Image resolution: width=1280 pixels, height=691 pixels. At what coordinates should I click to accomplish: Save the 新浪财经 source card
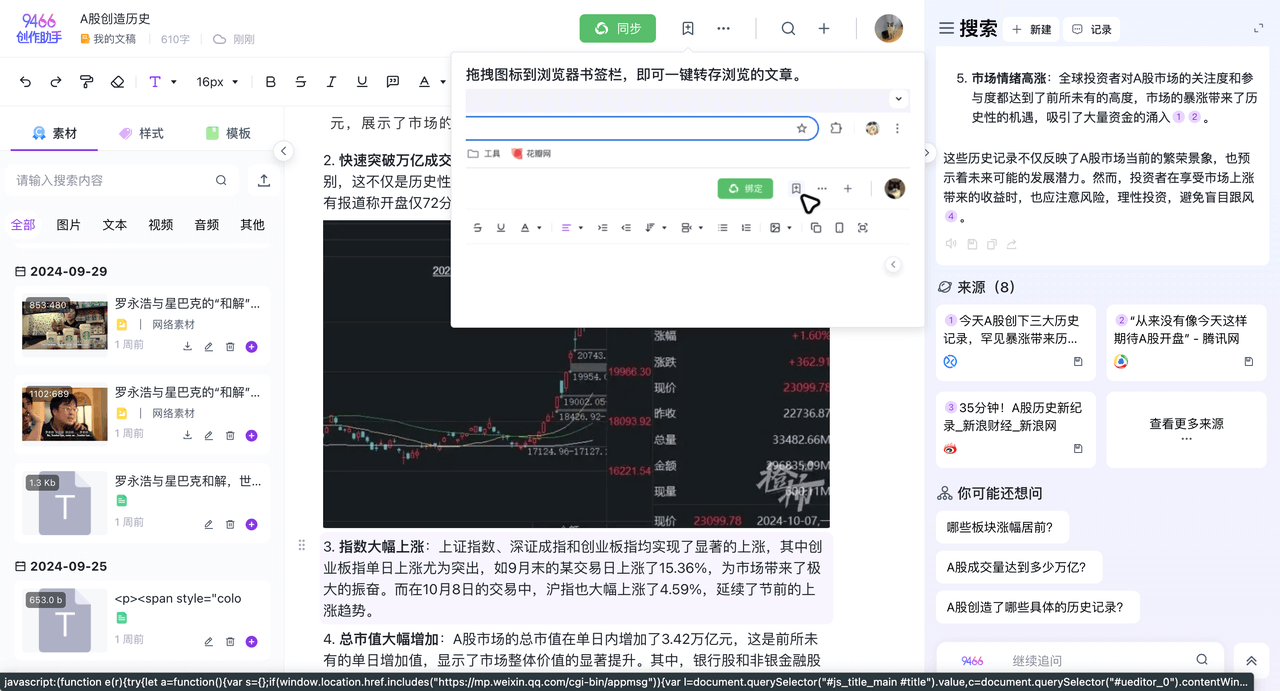[x=1078, y=449]
